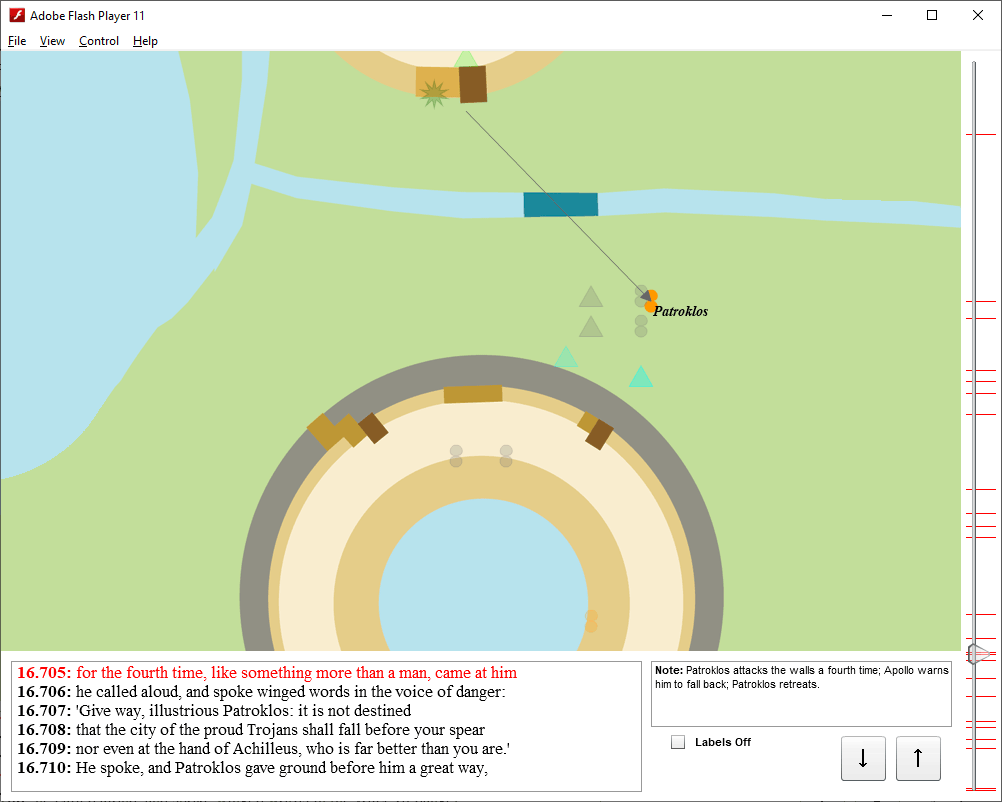Select line 16.709 mentioning Achilleus
This screenshot has height=802, width=1002.
264,748
